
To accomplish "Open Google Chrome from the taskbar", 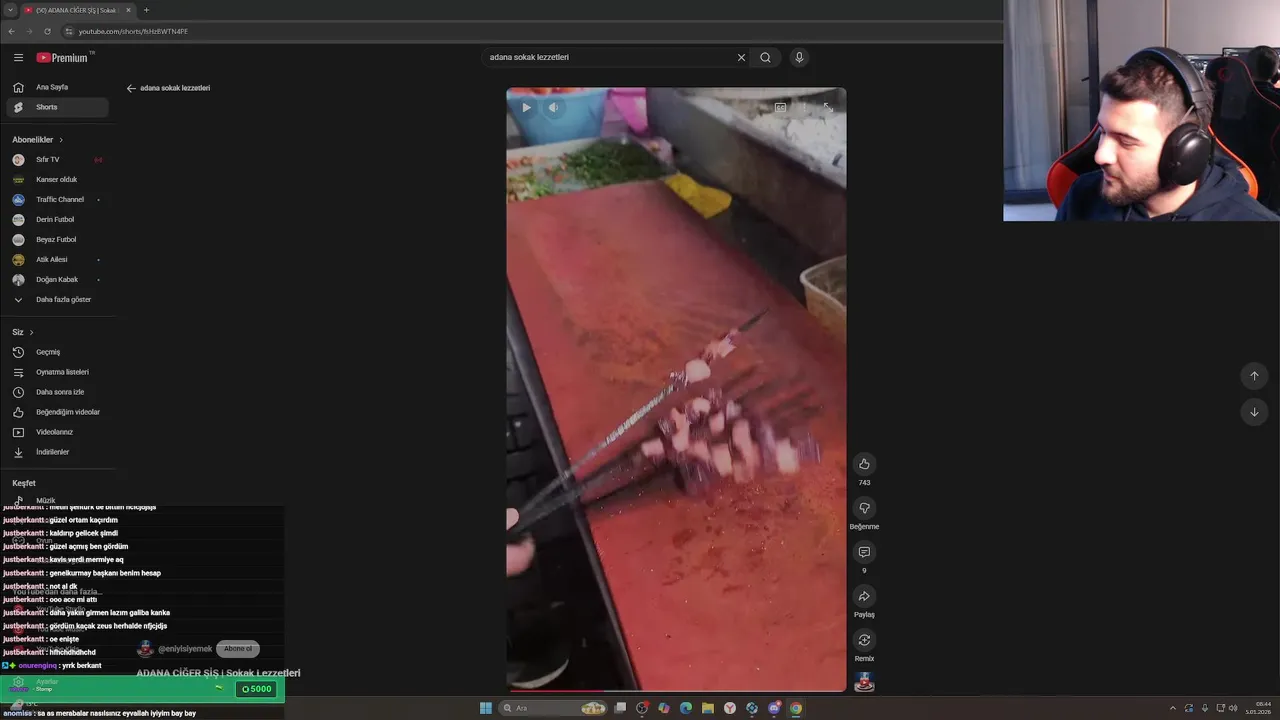I will [796, 708].
